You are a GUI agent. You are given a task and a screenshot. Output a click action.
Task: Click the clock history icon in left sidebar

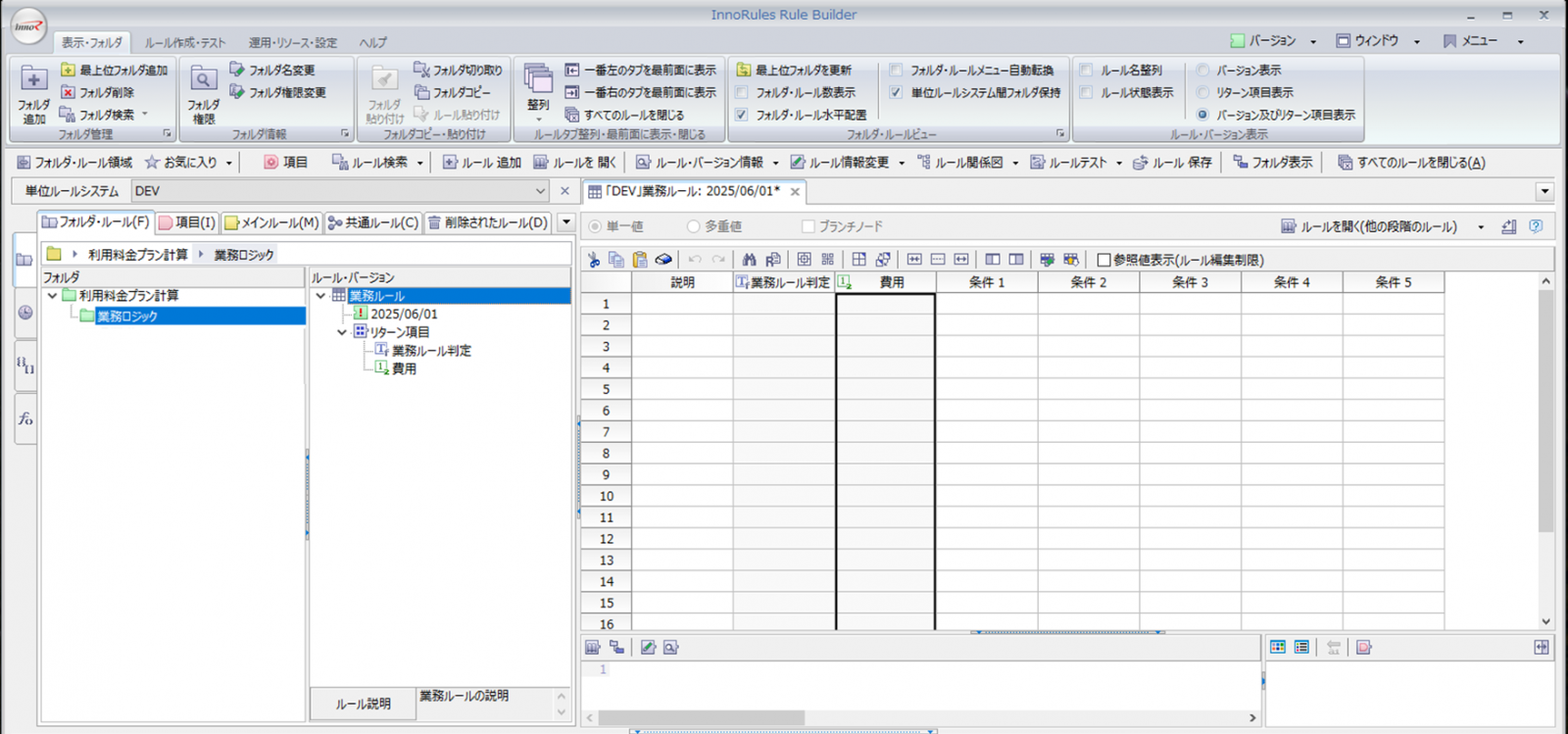25,313
